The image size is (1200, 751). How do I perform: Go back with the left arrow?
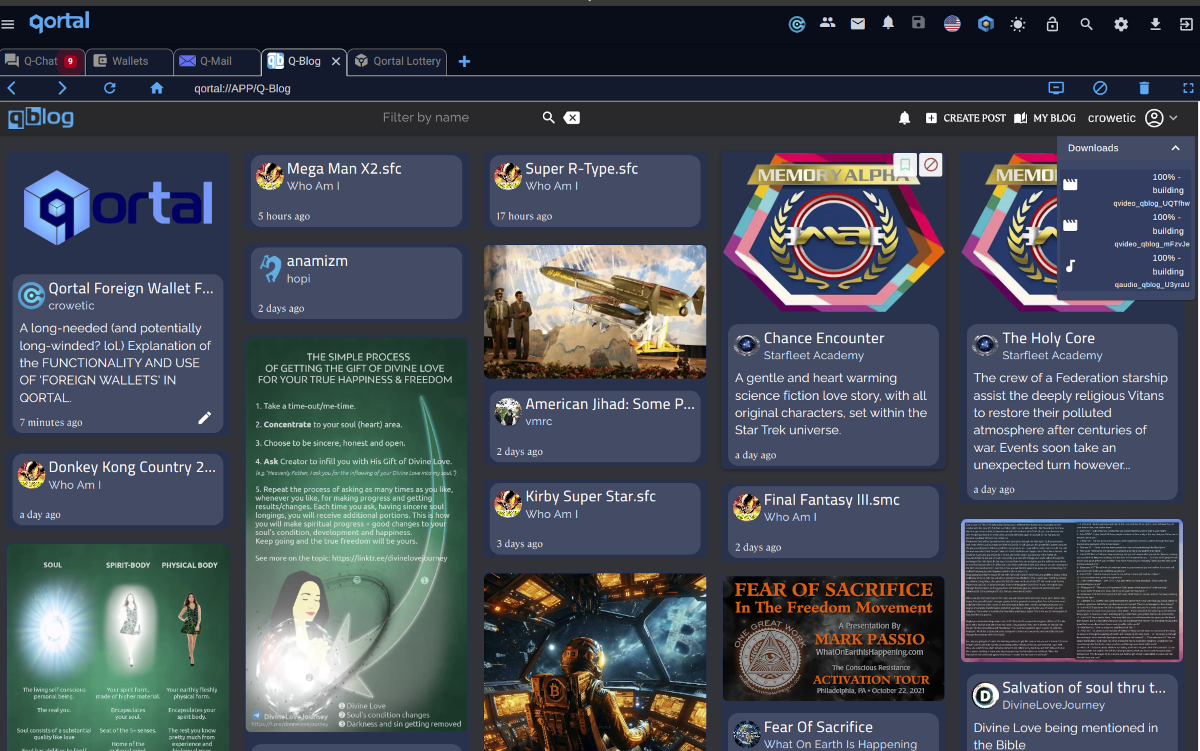12,88
